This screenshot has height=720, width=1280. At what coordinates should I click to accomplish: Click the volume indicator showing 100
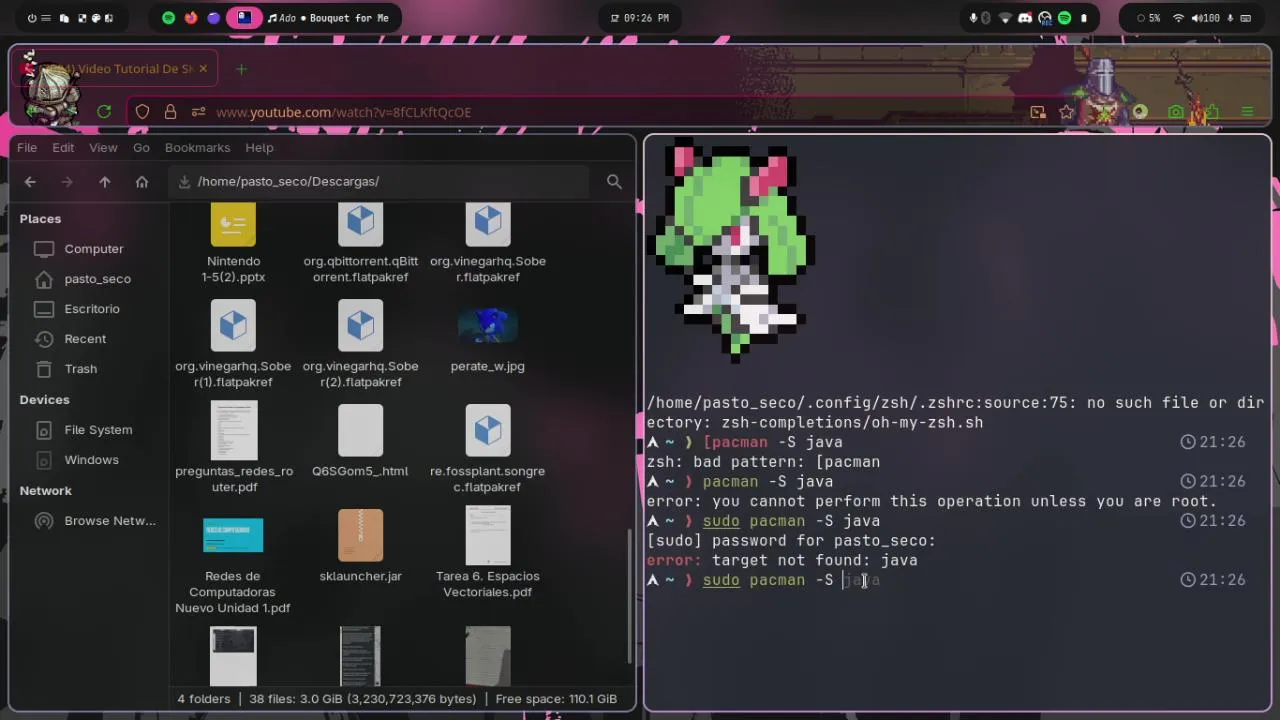pos(1205,18)
